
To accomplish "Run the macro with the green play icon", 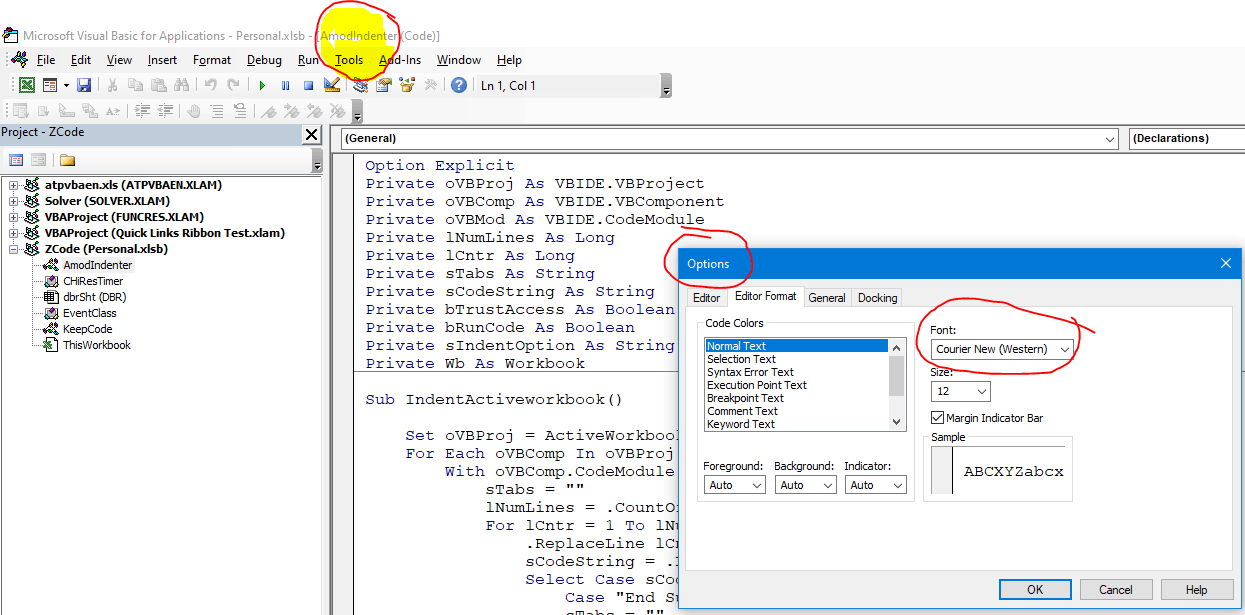I will (x=262, y=85).
